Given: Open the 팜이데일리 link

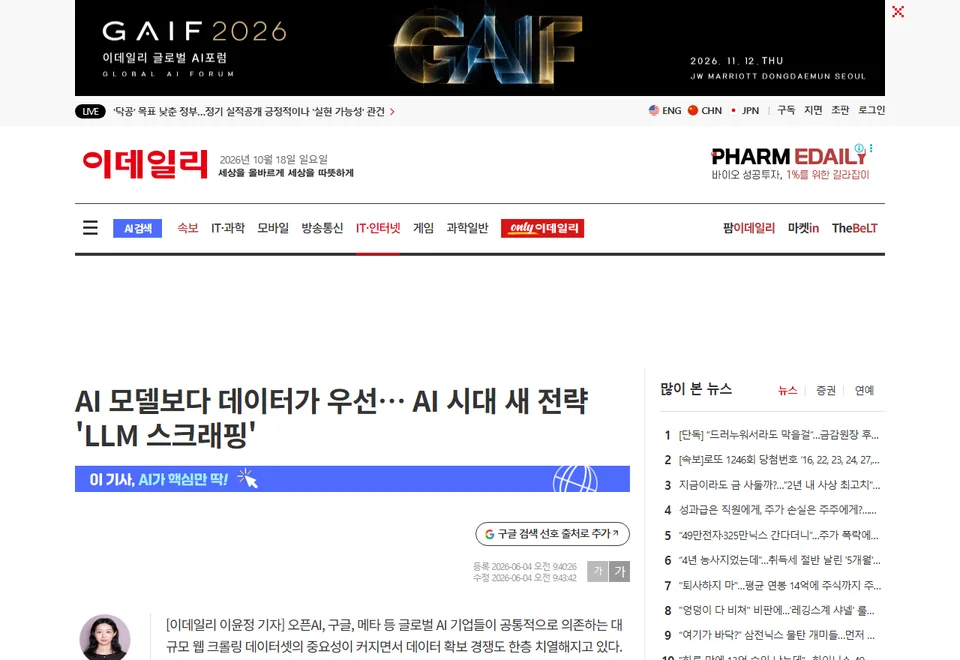Looking at the screenshot, I should click(749, 228).
